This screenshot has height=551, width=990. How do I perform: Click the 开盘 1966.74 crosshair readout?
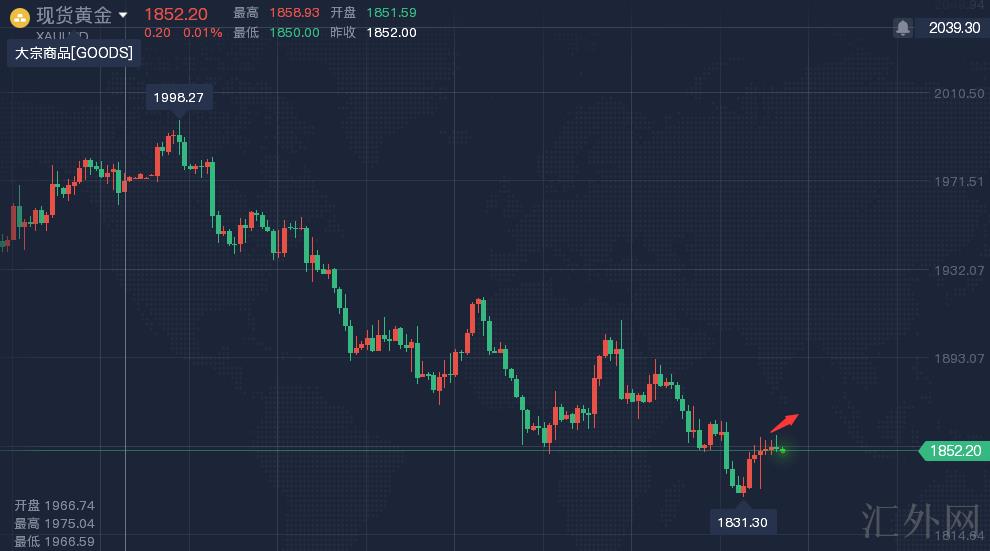tap(55, 506)
